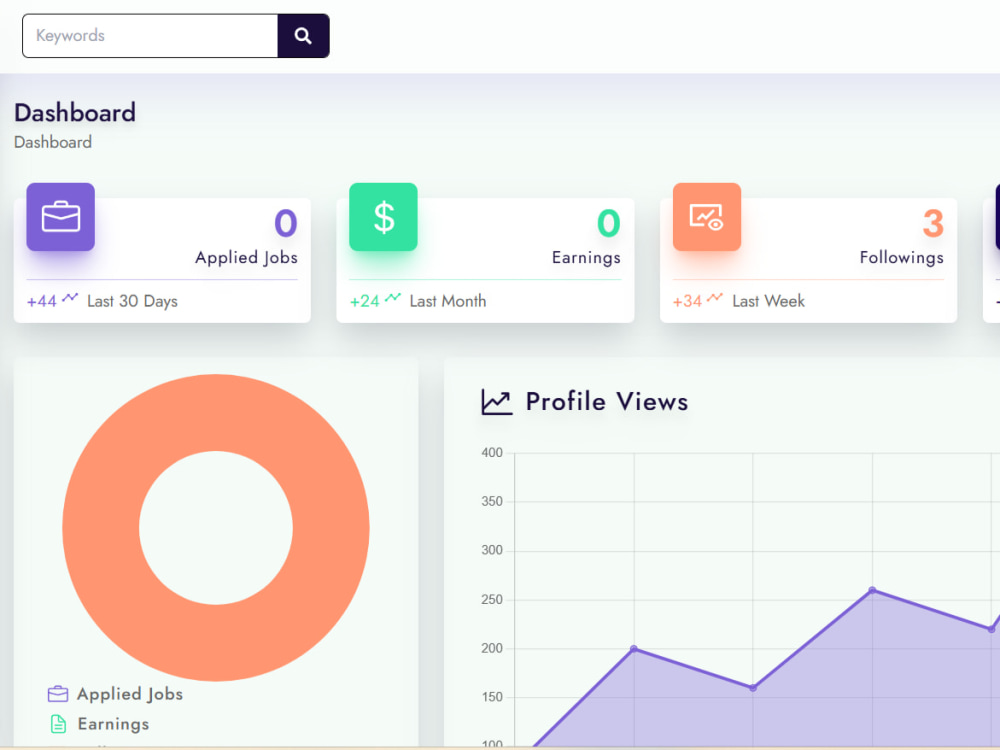The width and height of the screenshot is (1000, 750).
Task: Click the Profile Views title
Action: (x=607, y=402)
